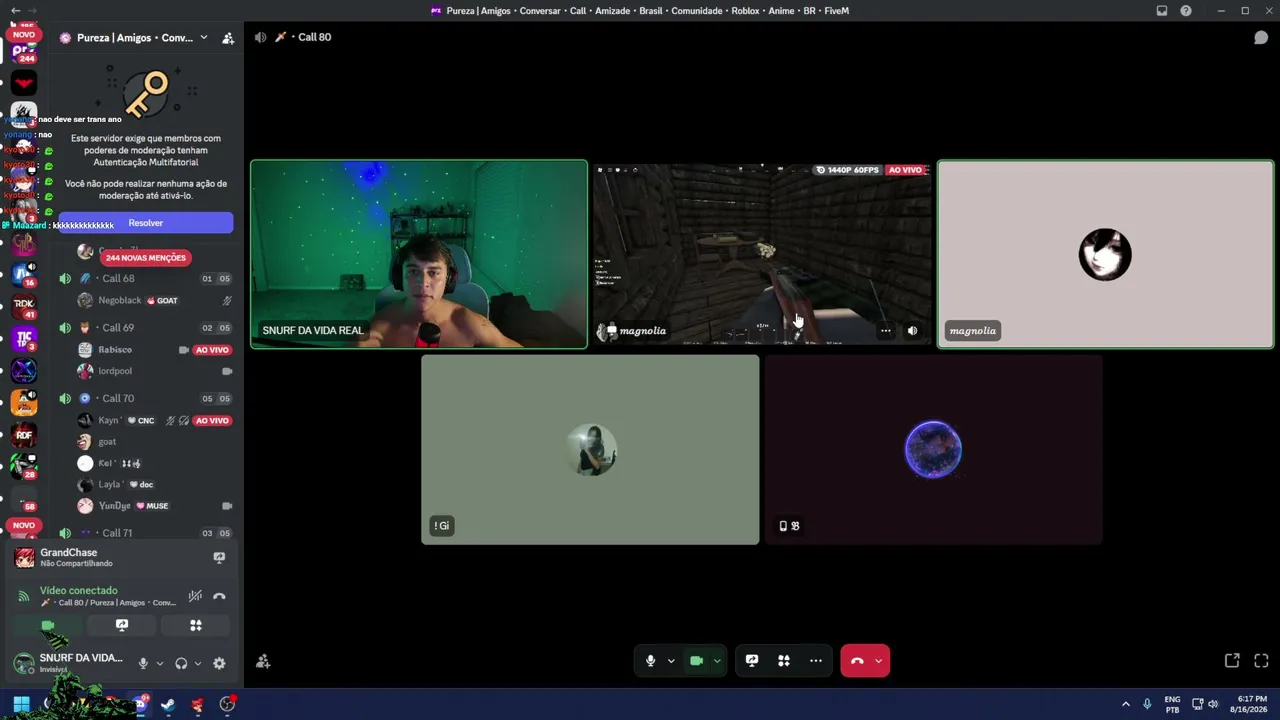Open camera options dropdown in call bar
Screen dimensions: 1280x720
717,661
